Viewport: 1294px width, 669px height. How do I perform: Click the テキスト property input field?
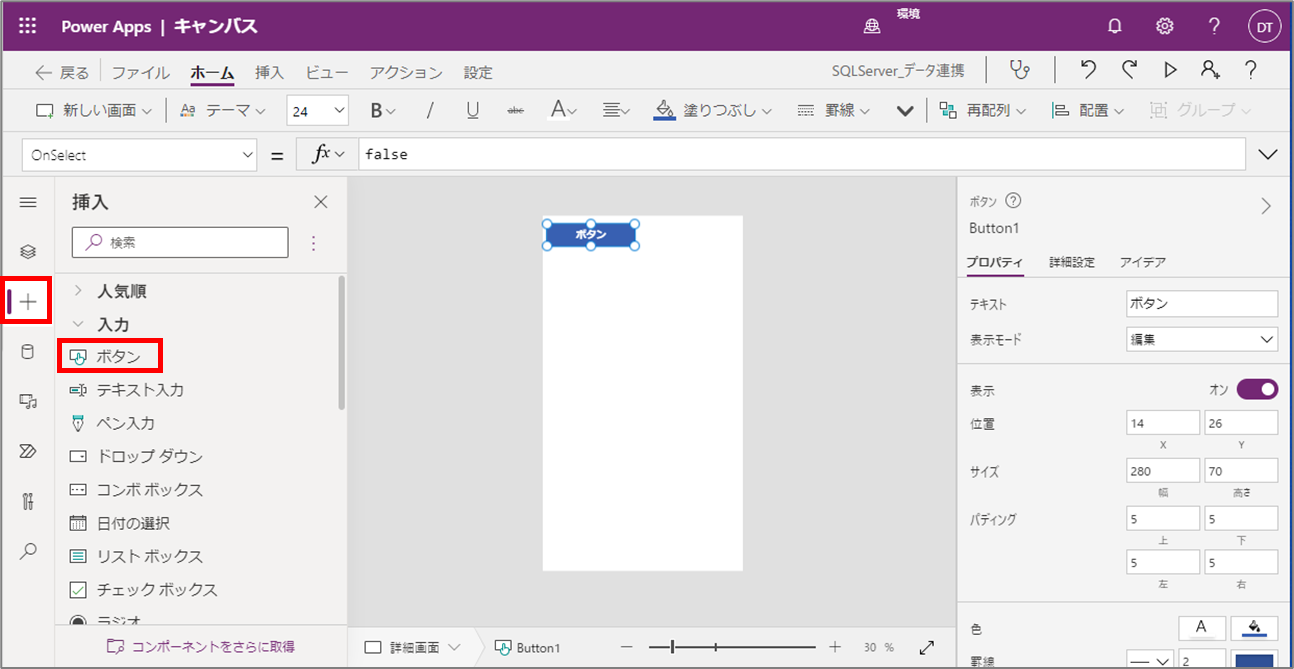coord(1202,303)
